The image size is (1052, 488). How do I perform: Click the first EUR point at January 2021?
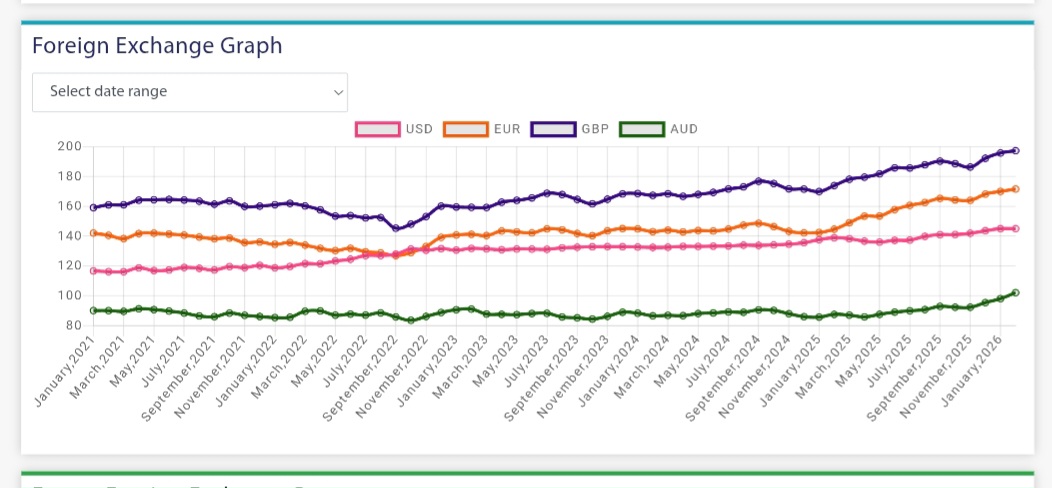click(x=94, y=233)
